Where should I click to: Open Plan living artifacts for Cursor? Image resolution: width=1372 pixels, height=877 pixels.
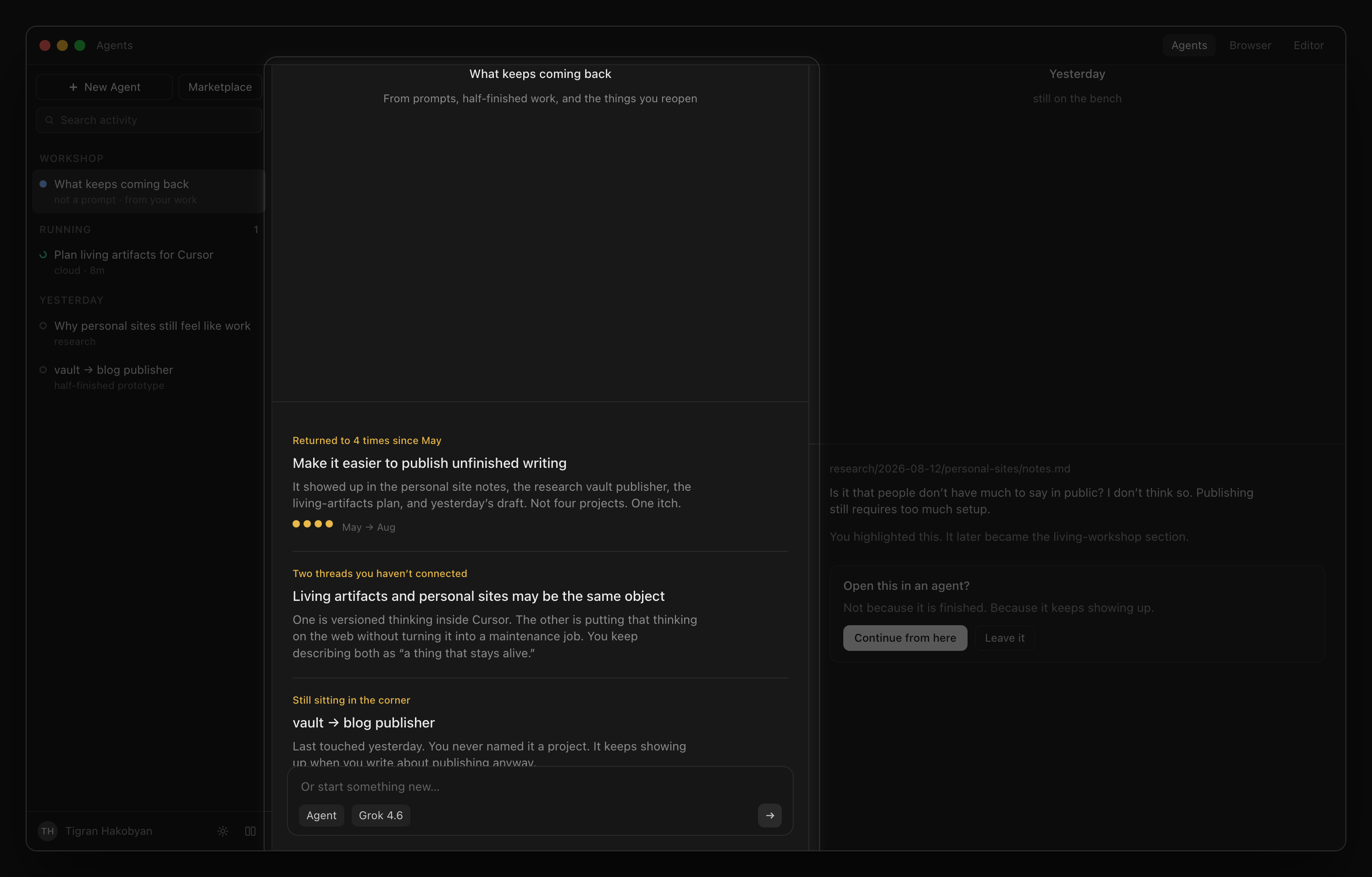point(149,262)
